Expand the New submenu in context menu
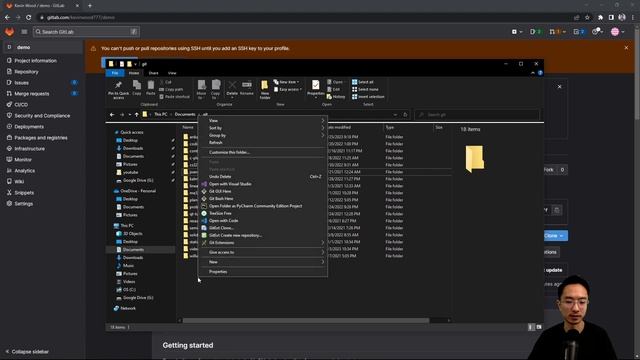 (x=262, y=262)
